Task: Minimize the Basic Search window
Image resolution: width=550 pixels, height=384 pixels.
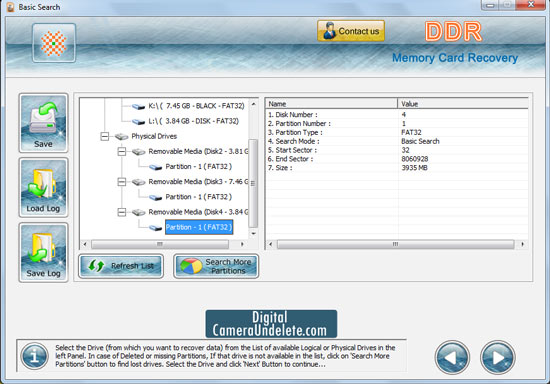Action: (x=490, y=5)
